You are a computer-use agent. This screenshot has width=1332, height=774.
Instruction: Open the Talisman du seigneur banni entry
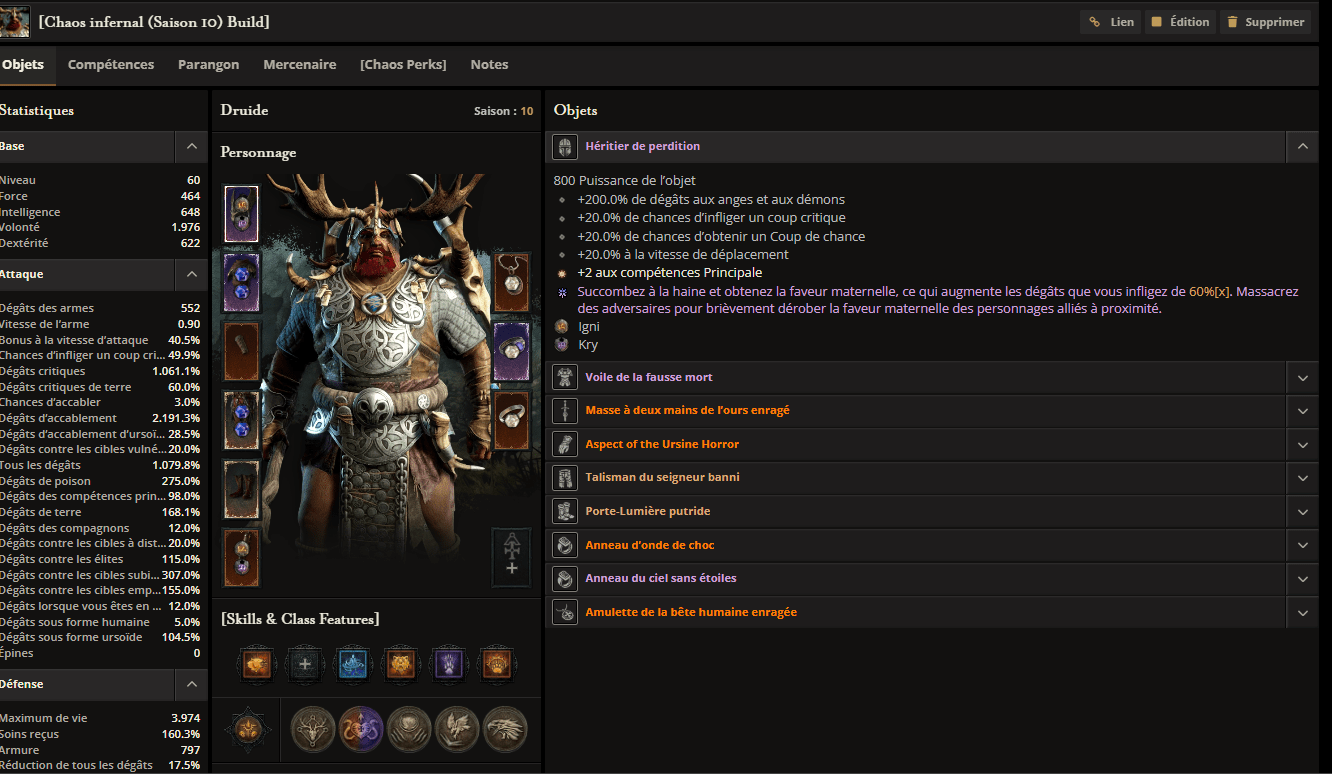point(662,478)
